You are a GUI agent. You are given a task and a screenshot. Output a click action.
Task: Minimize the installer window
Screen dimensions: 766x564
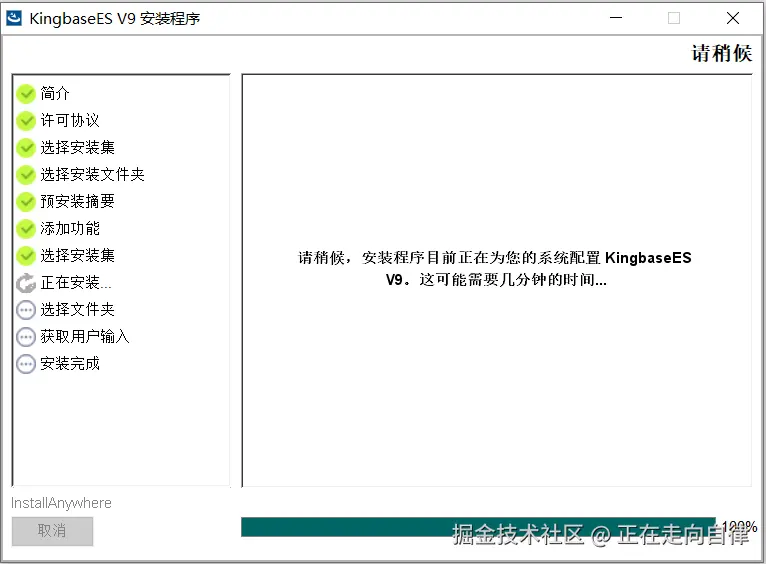(616, 18)
